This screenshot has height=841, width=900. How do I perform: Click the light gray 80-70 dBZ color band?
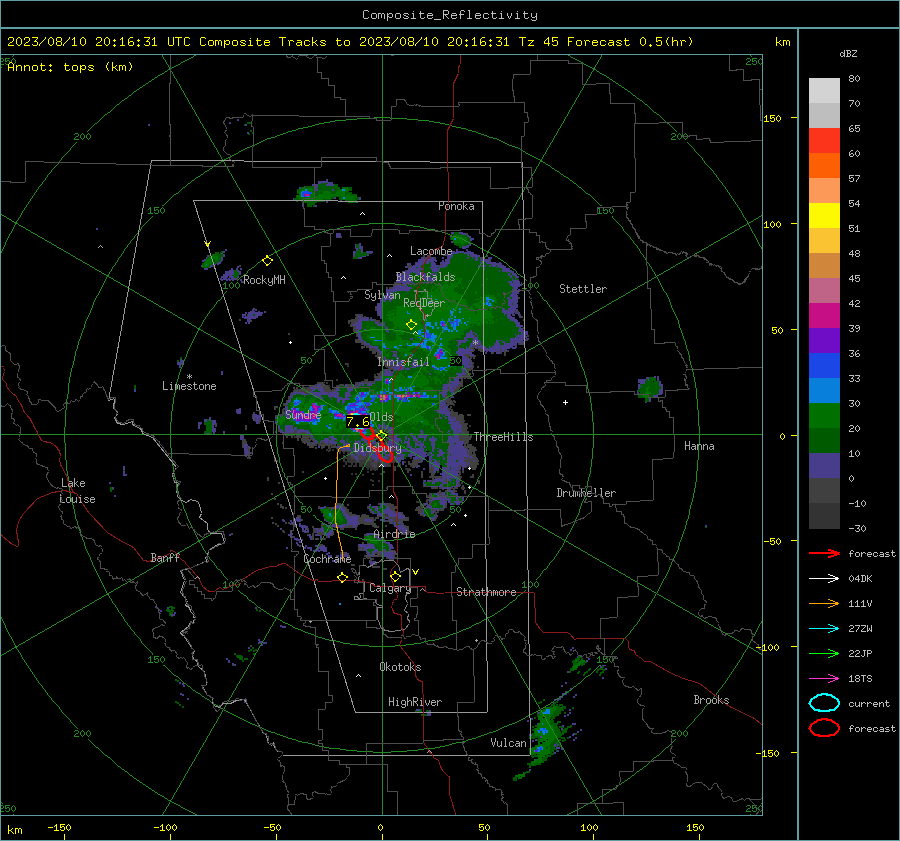tap(824, 91)
